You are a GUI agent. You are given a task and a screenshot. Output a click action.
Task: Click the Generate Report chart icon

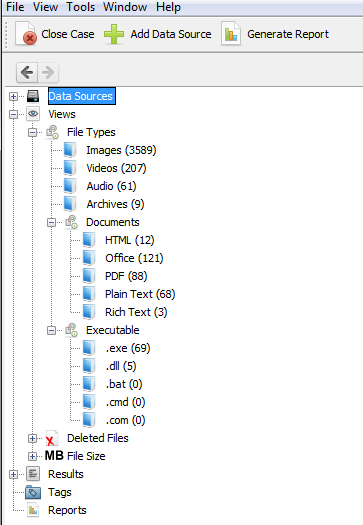tap(231, 33)
